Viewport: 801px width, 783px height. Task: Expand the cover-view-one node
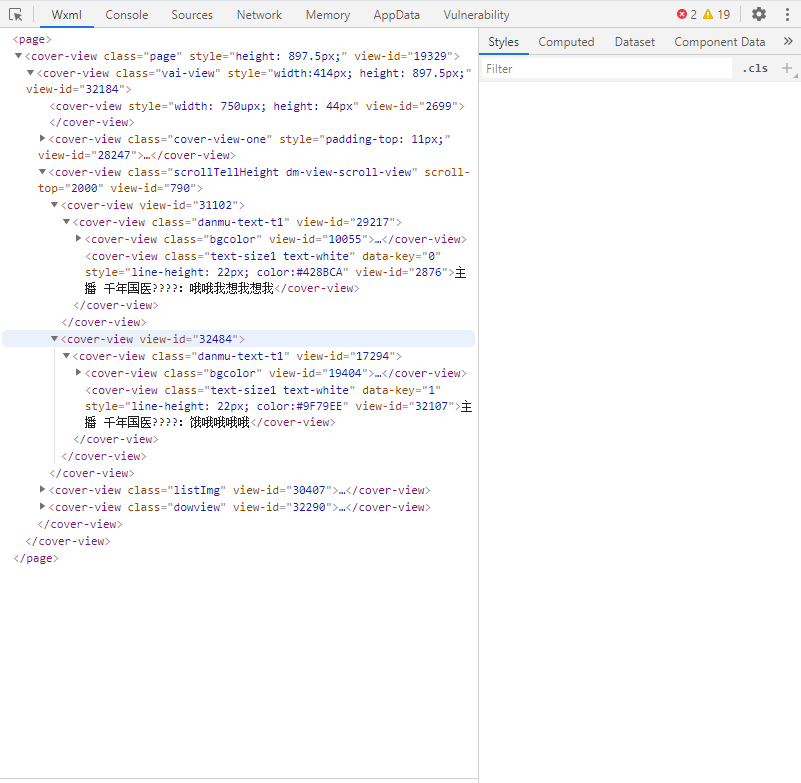pyautogui.click(x=43, y=138)
